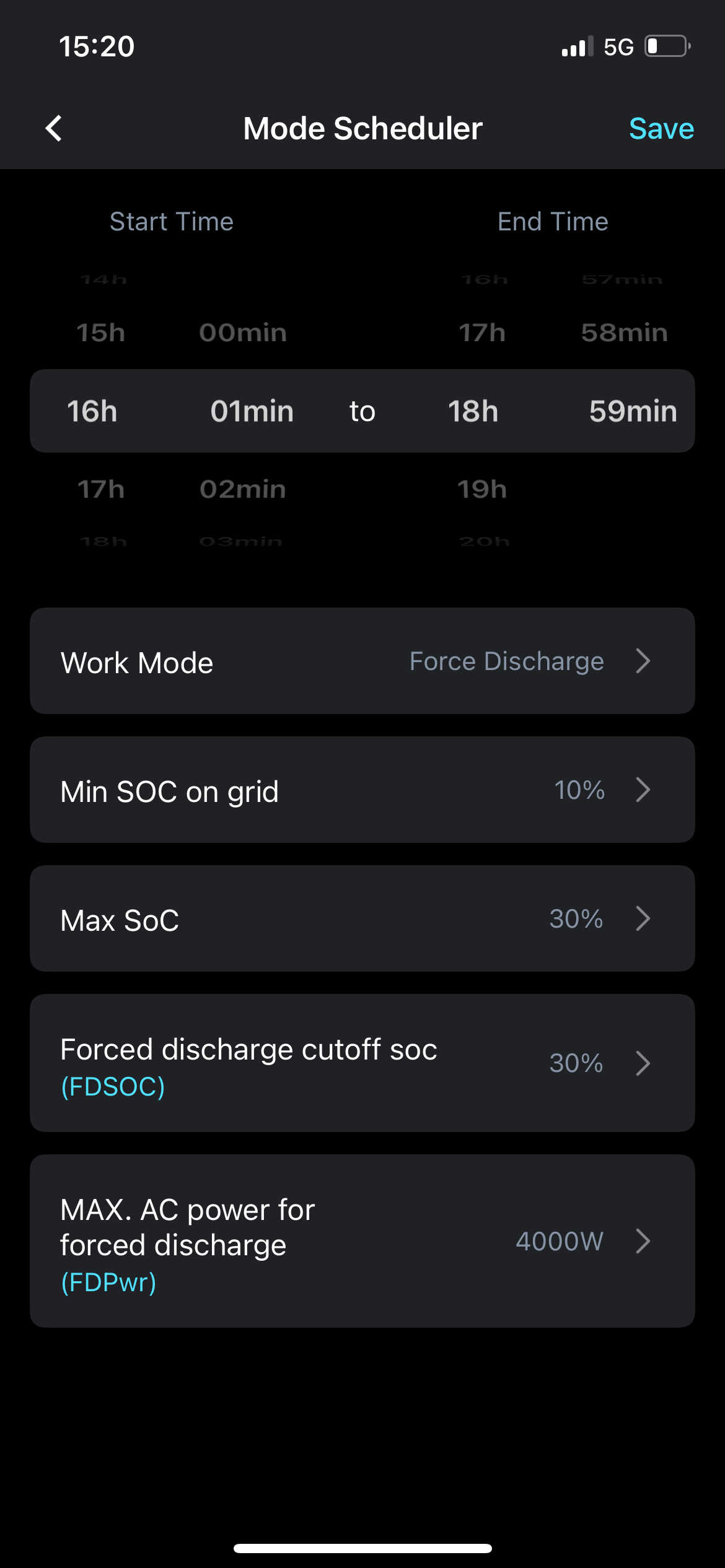Open Forced discharge cutoff soc chevron
Screen dimensions: 725x1568
[643, 1063]
